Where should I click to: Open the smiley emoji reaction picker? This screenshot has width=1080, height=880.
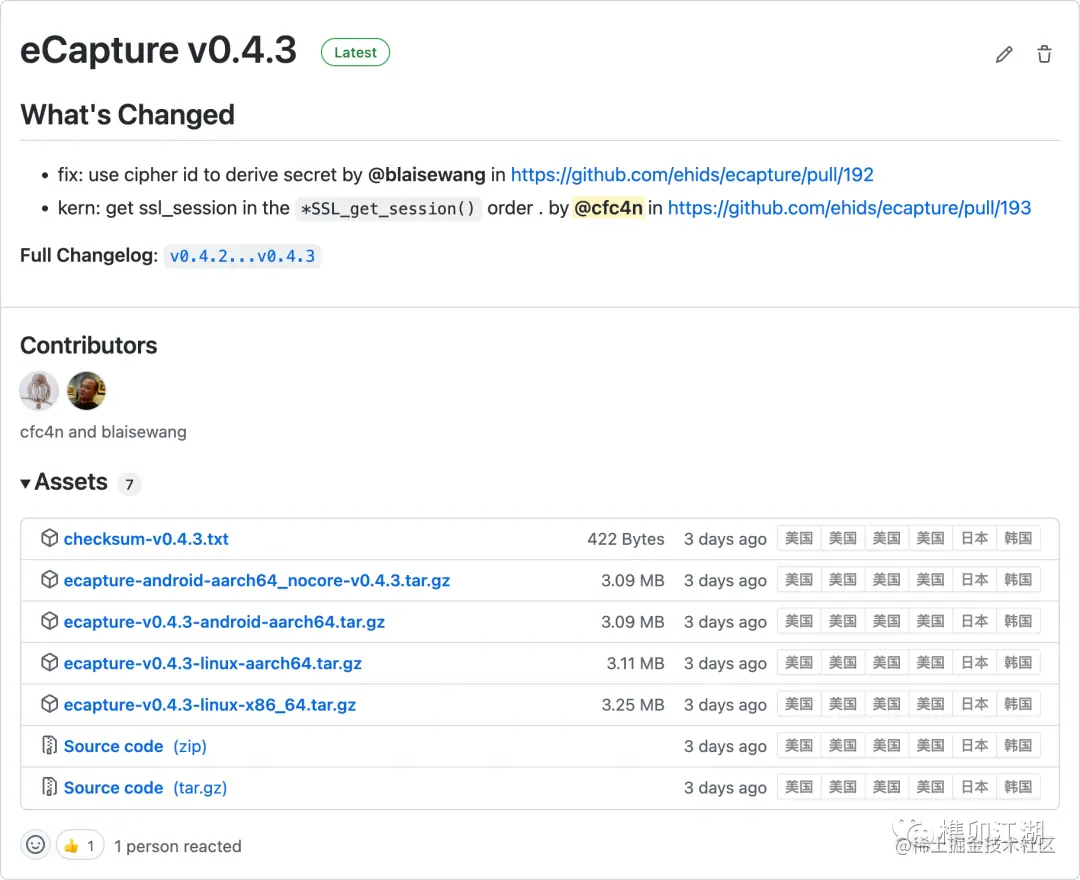[x=36, y=845]
